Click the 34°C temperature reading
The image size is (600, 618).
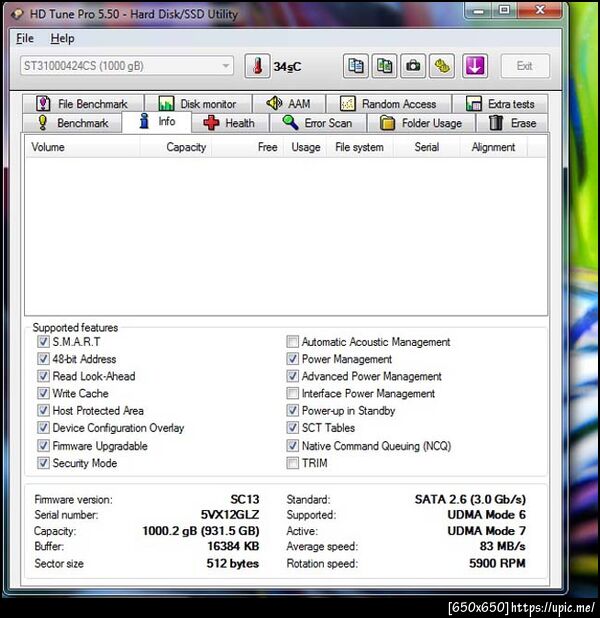[287, 67]
